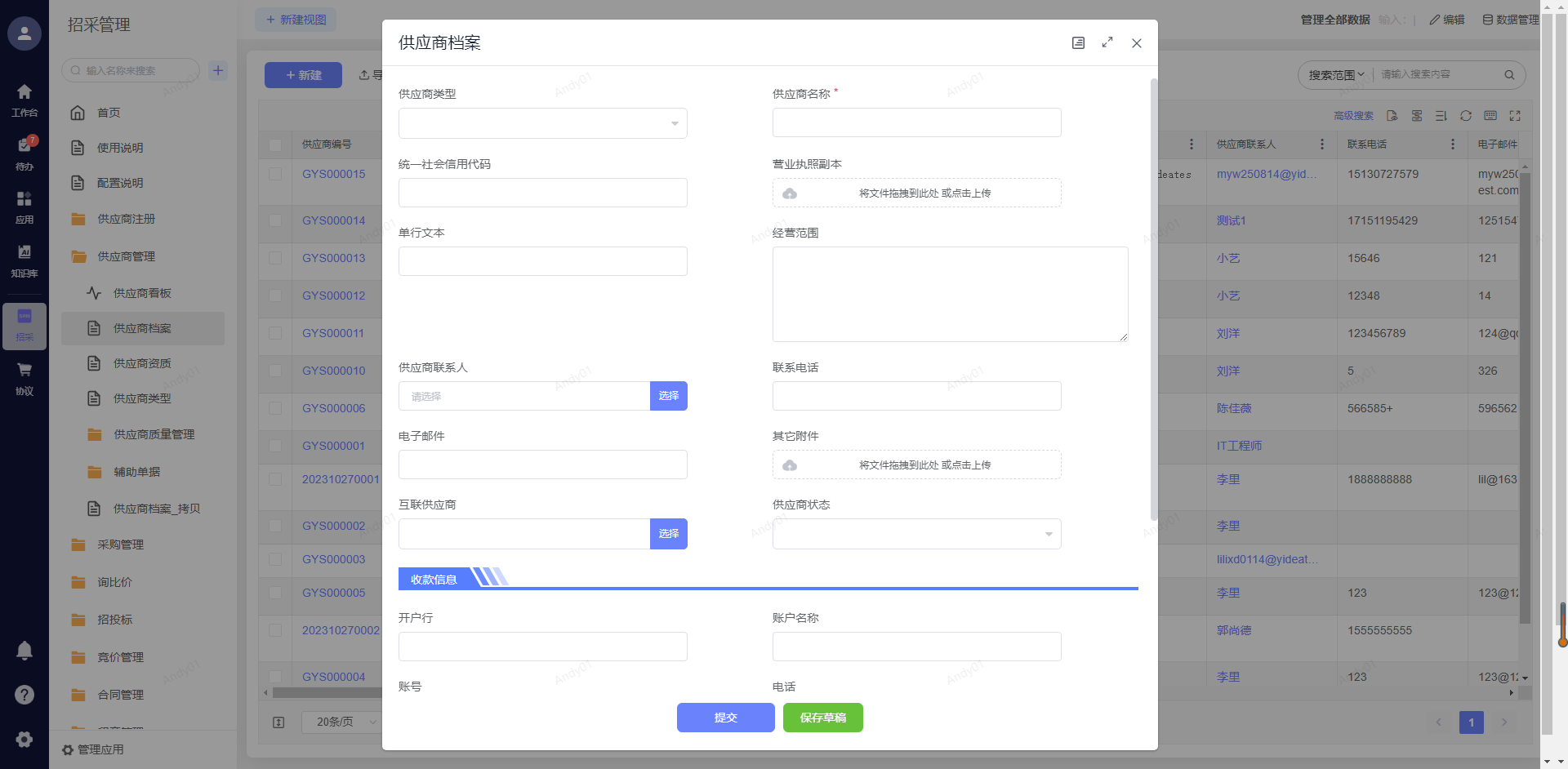The image size is (1568, 769).
Task: Open the 供应商类型 dropdown
Action: [542, 123]
